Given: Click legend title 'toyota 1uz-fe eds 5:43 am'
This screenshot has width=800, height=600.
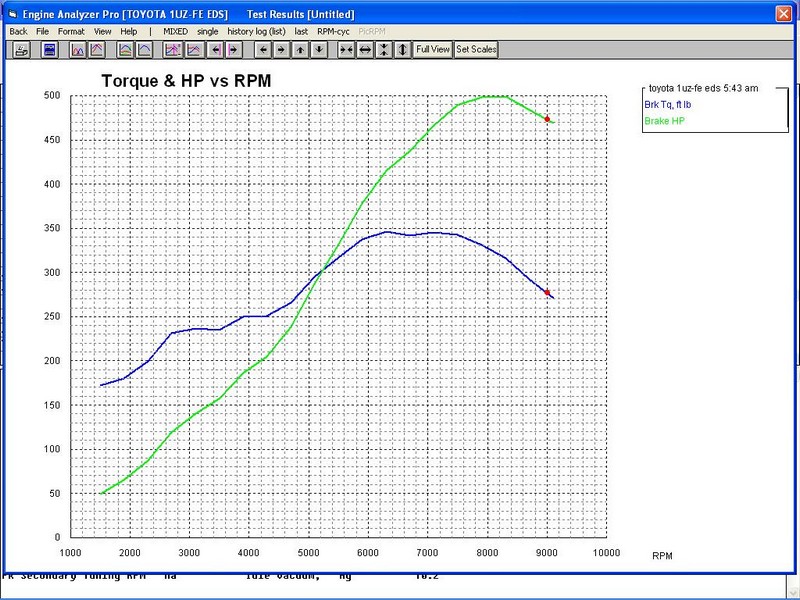Looking at the screenshot, I should pyautogui.click(x=703, y=88).
